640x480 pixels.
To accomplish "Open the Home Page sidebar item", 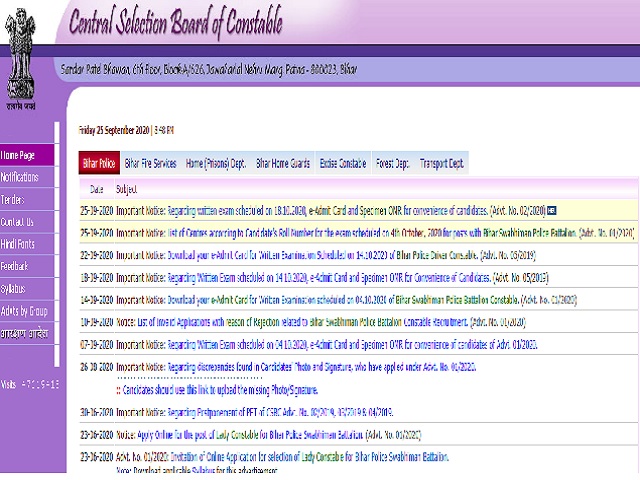I will (x=27, y=155).
